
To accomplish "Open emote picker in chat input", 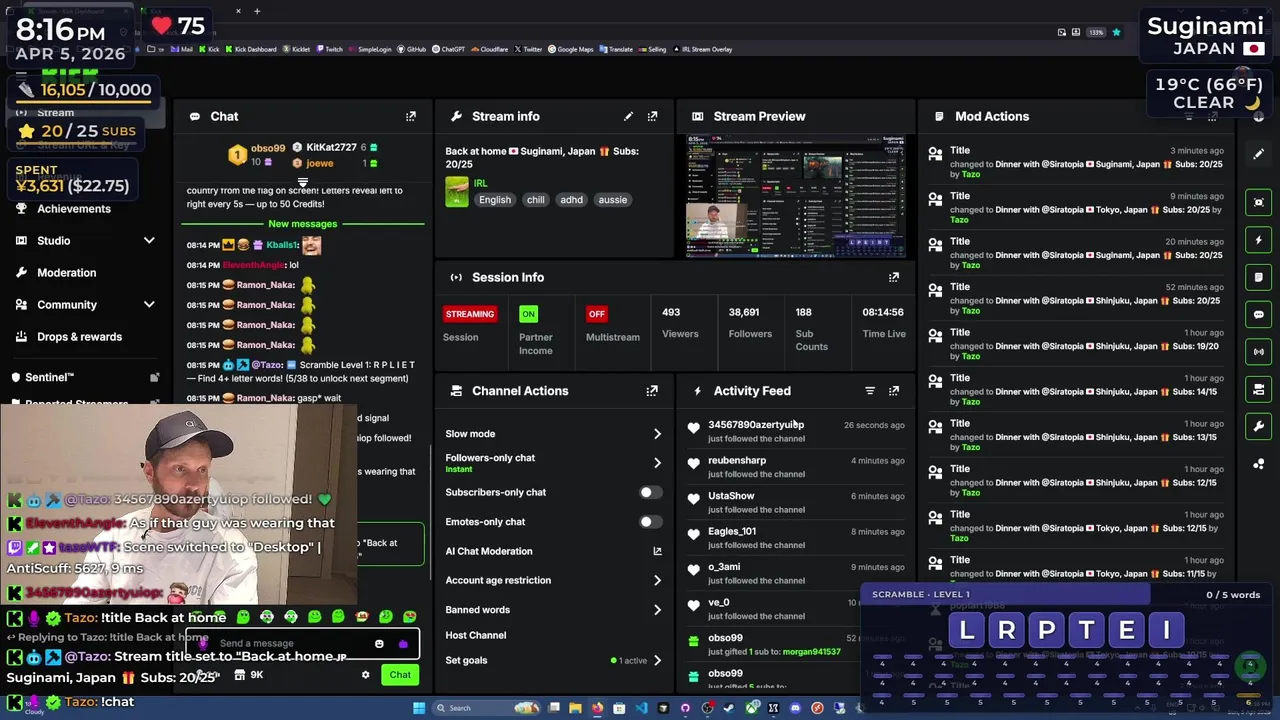I will (379, 644).
